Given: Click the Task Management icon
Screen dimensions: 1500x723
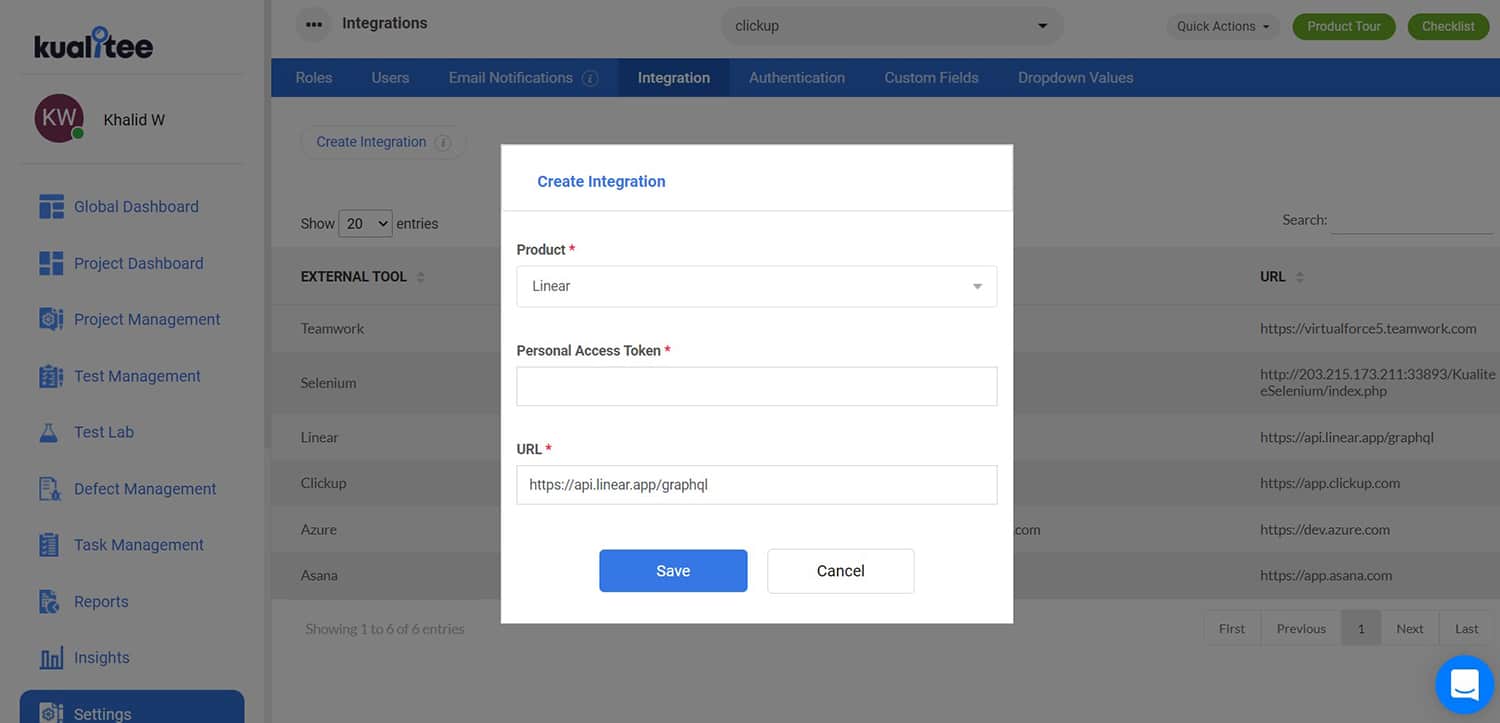Looking at the screenshot, I should pos(49,545).
